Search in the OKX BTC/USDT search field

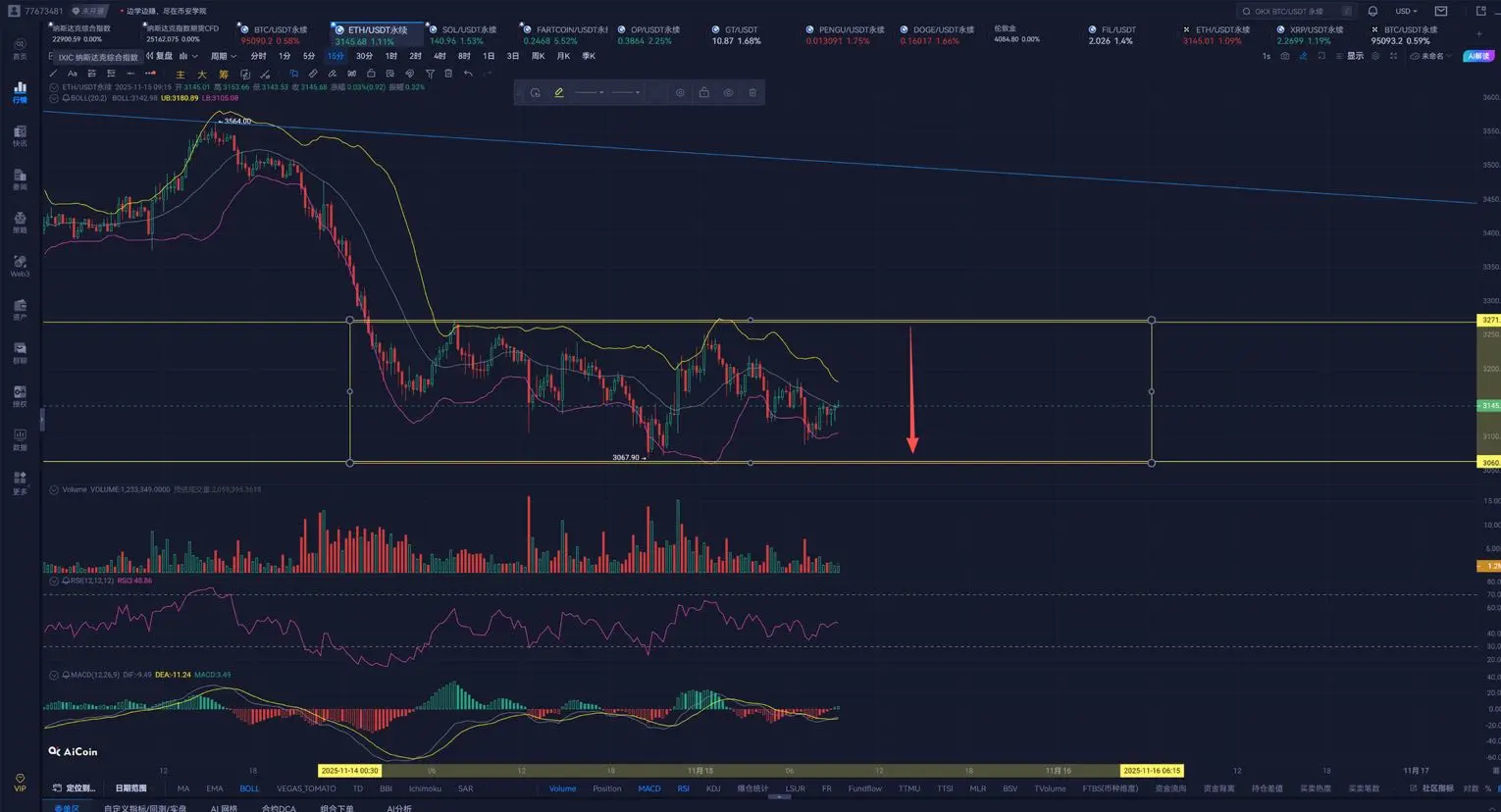(x=1297, y=11)
